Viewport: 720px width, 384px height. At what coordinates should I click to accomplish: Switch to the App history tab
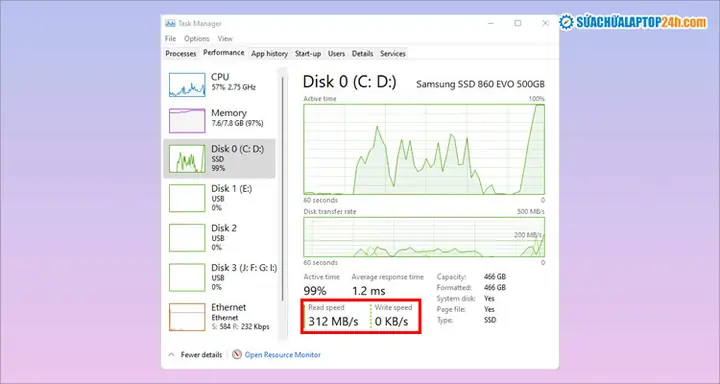270,54
